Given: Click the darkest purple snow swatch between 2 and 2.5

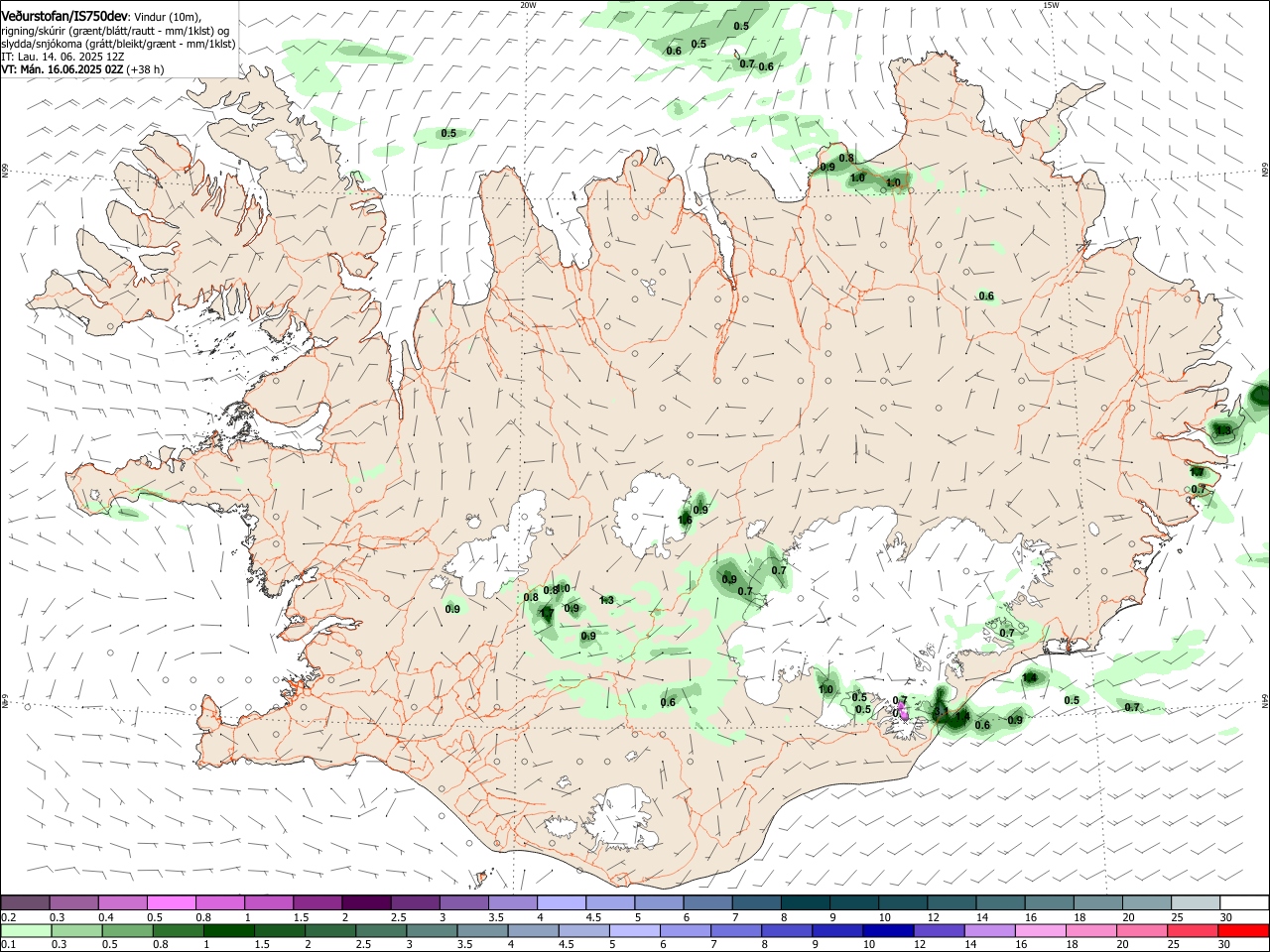Looking at the screenshot, I should click(x=366, y=902).
